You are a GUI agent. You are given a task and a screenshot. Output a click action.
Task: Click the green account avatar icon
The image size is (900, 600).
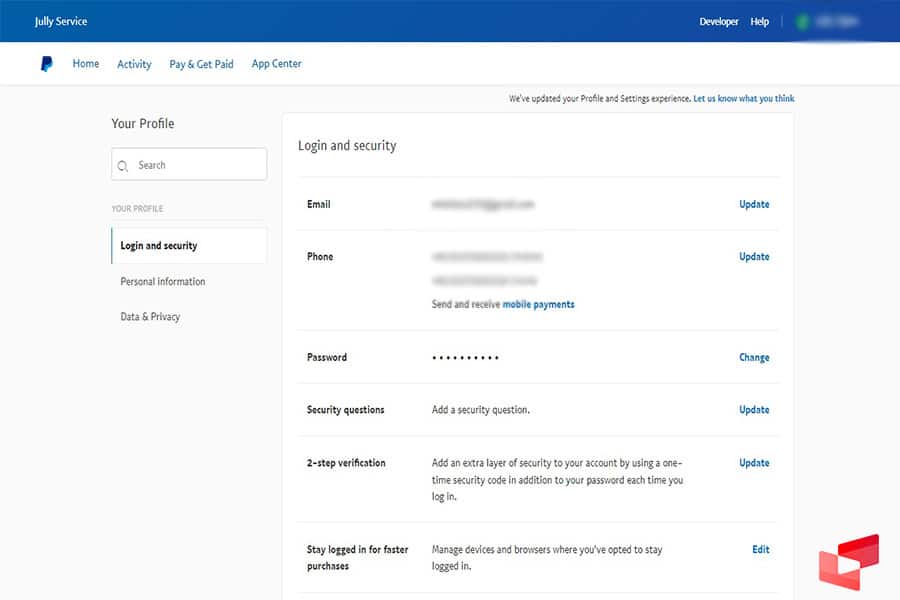point(802,21)
